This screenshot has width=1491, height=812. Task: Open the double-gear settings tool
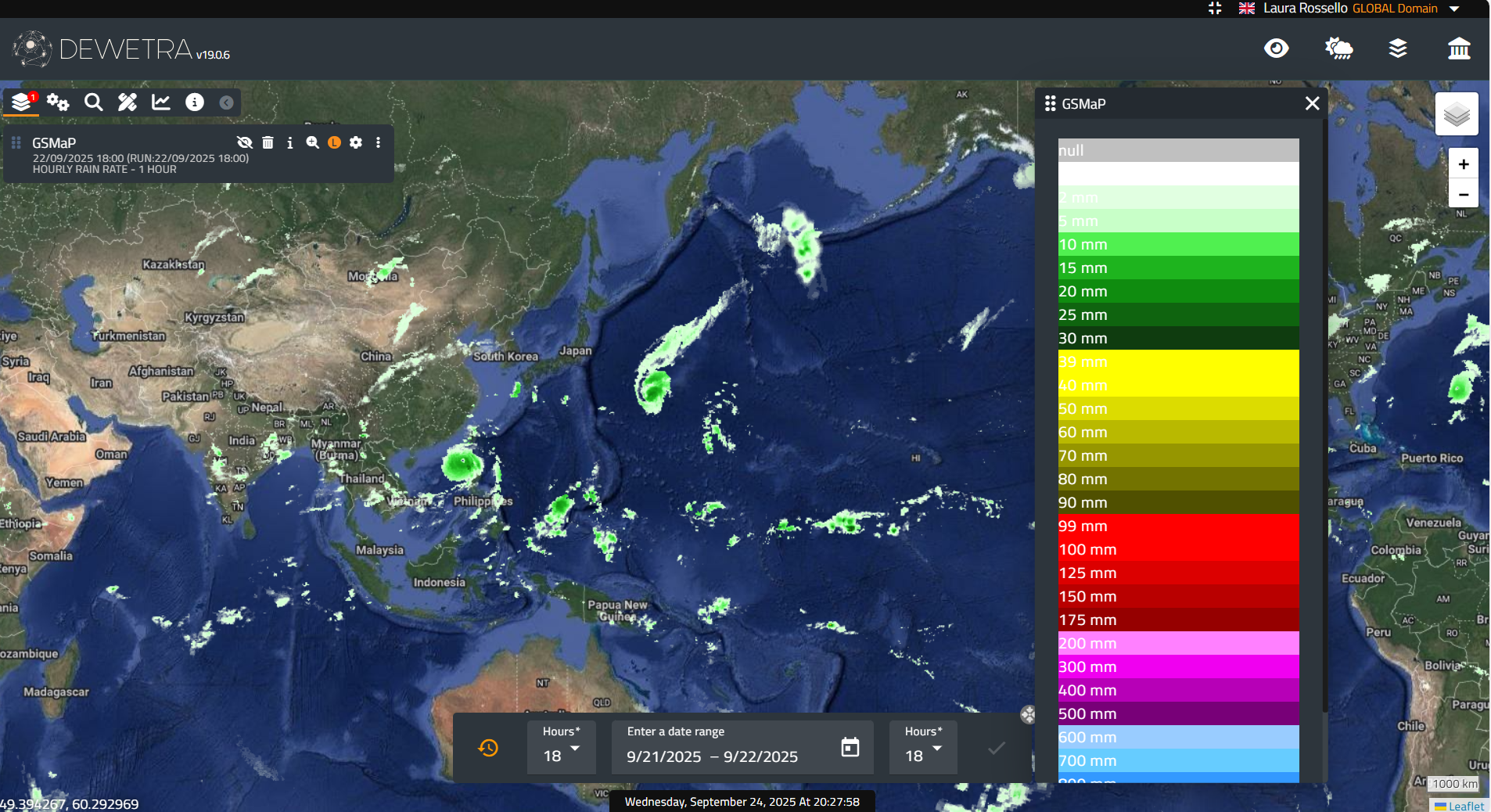58,102
